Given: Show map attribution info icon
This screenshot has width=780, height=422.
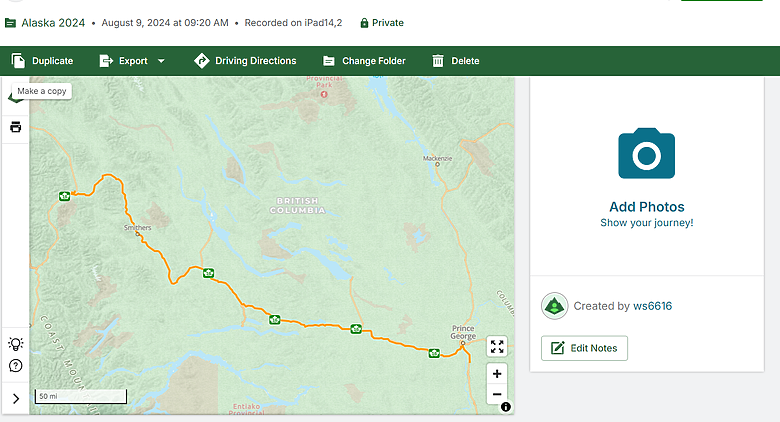Looking at the screenshot, I should point(506,407).
